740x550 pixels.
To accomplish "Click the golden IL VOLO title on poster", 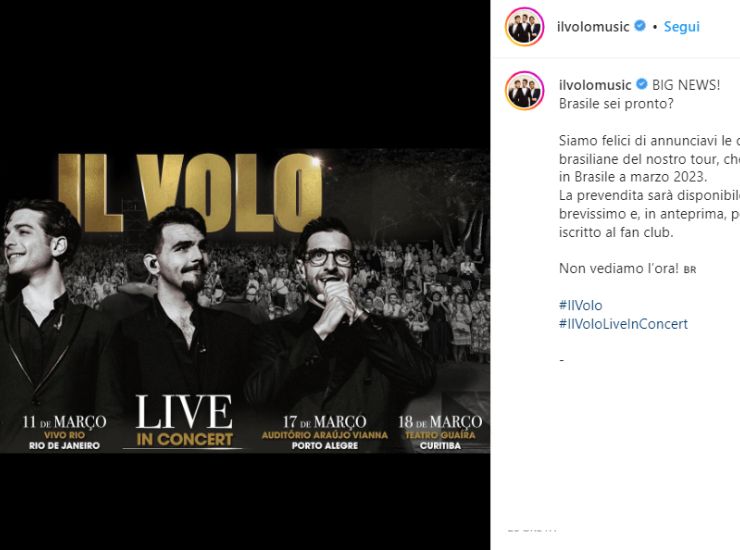I will (191, 193).
